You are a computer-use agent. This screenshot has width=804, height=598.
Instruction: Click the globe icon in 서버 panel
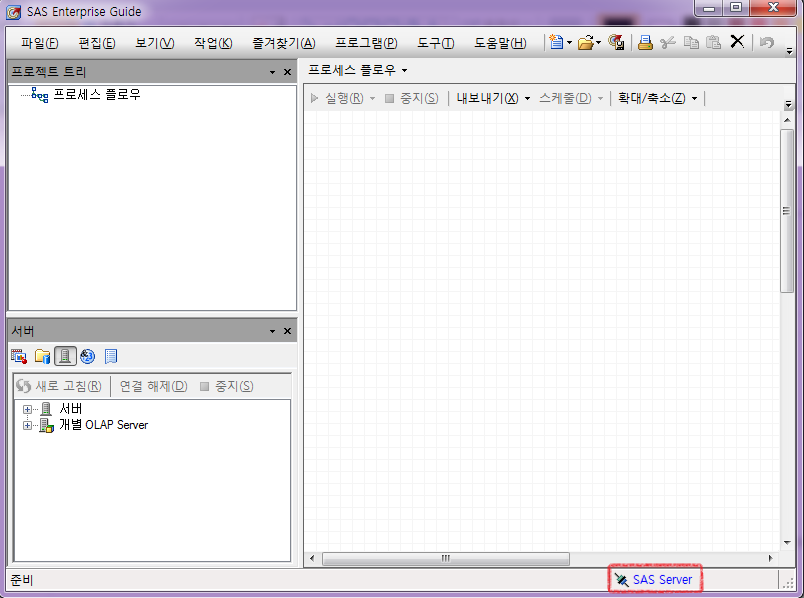click(x=88, y=356)
